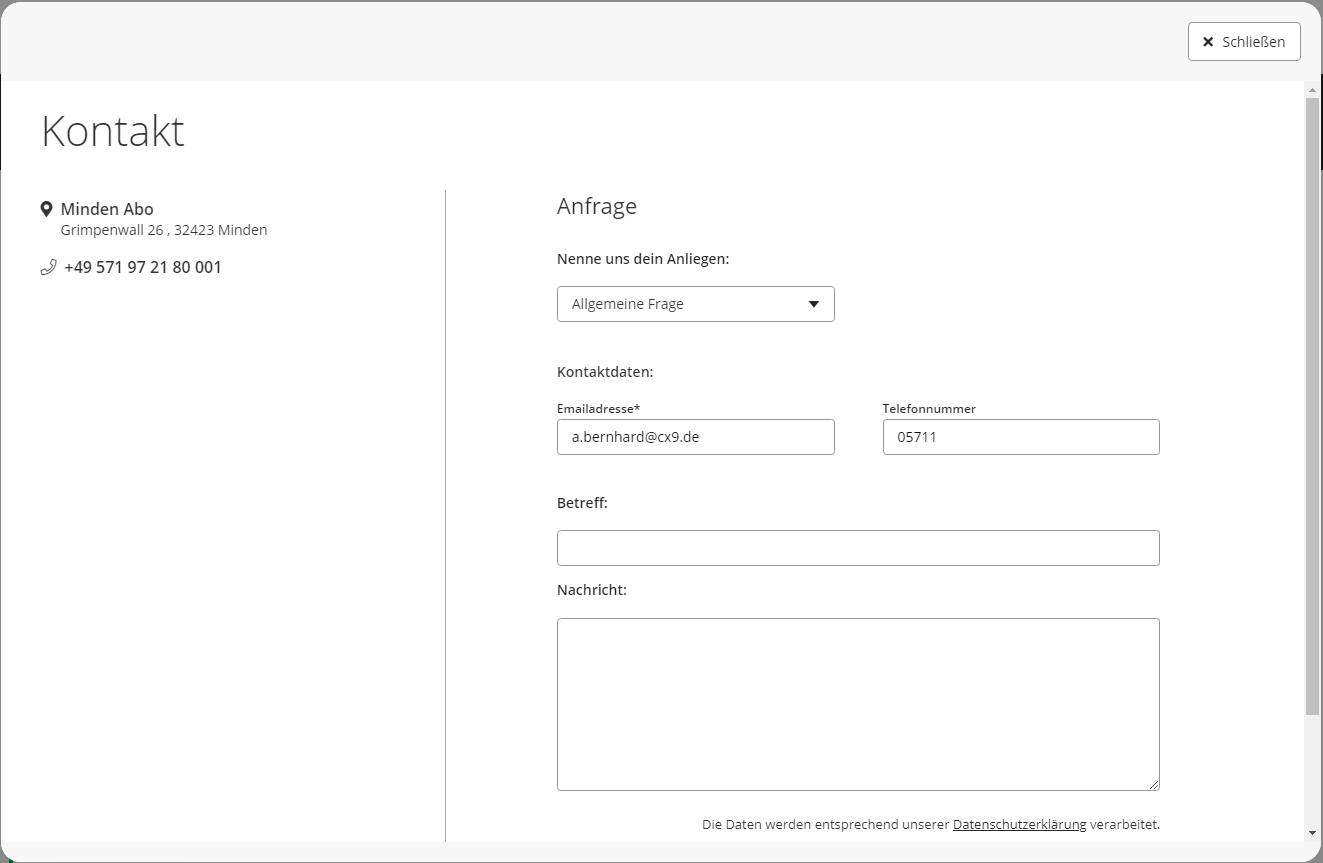Select the Minden Abo location name
The width and height of the screenshot is (1323, 863).
(x=107, y=209)
